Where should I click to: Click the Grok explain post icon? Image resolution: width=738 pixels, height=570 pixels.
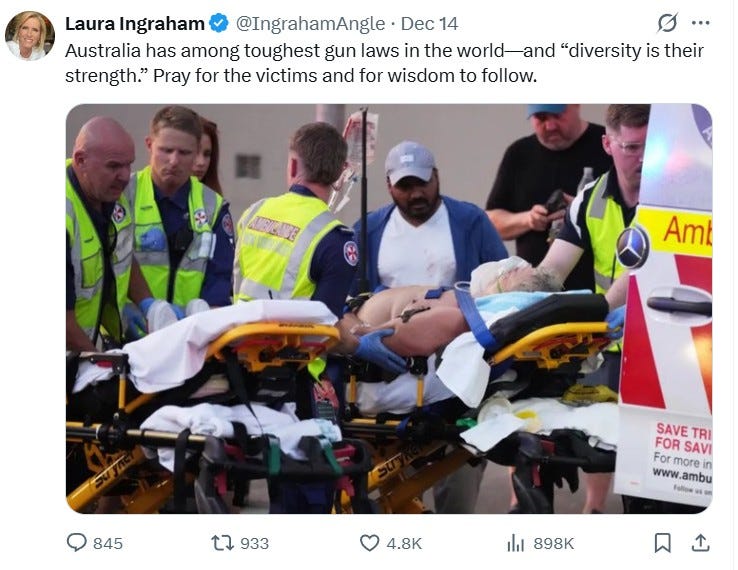667,23
